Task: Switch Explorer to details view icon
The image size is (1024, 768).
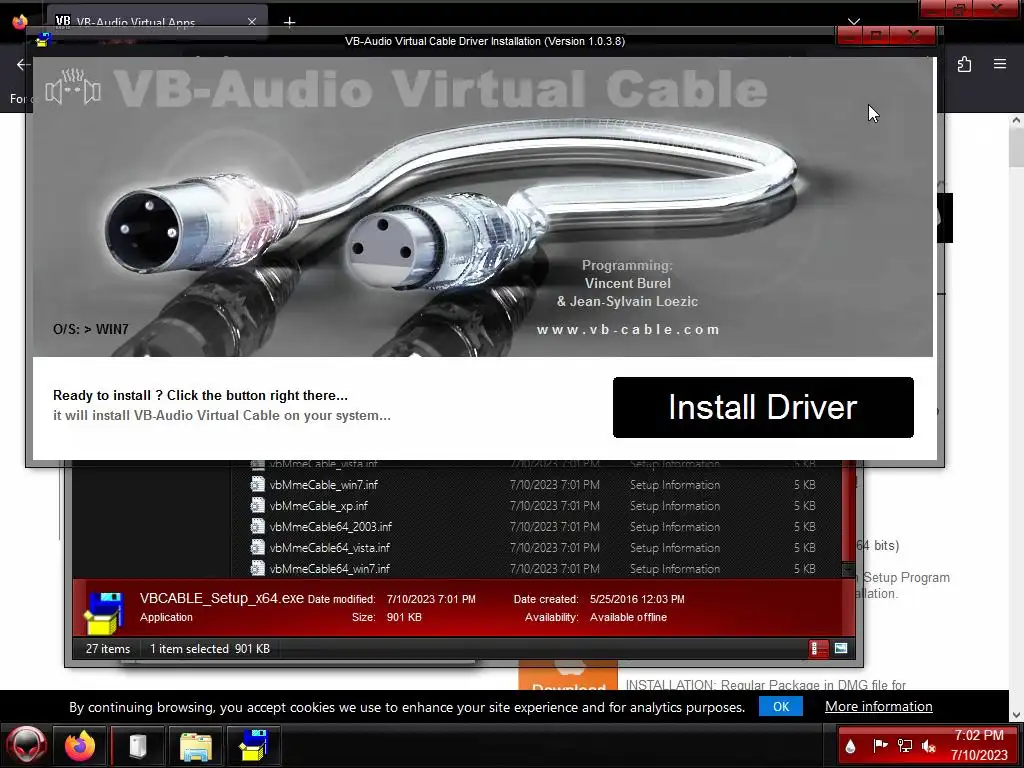Action: tap(818, 648)
